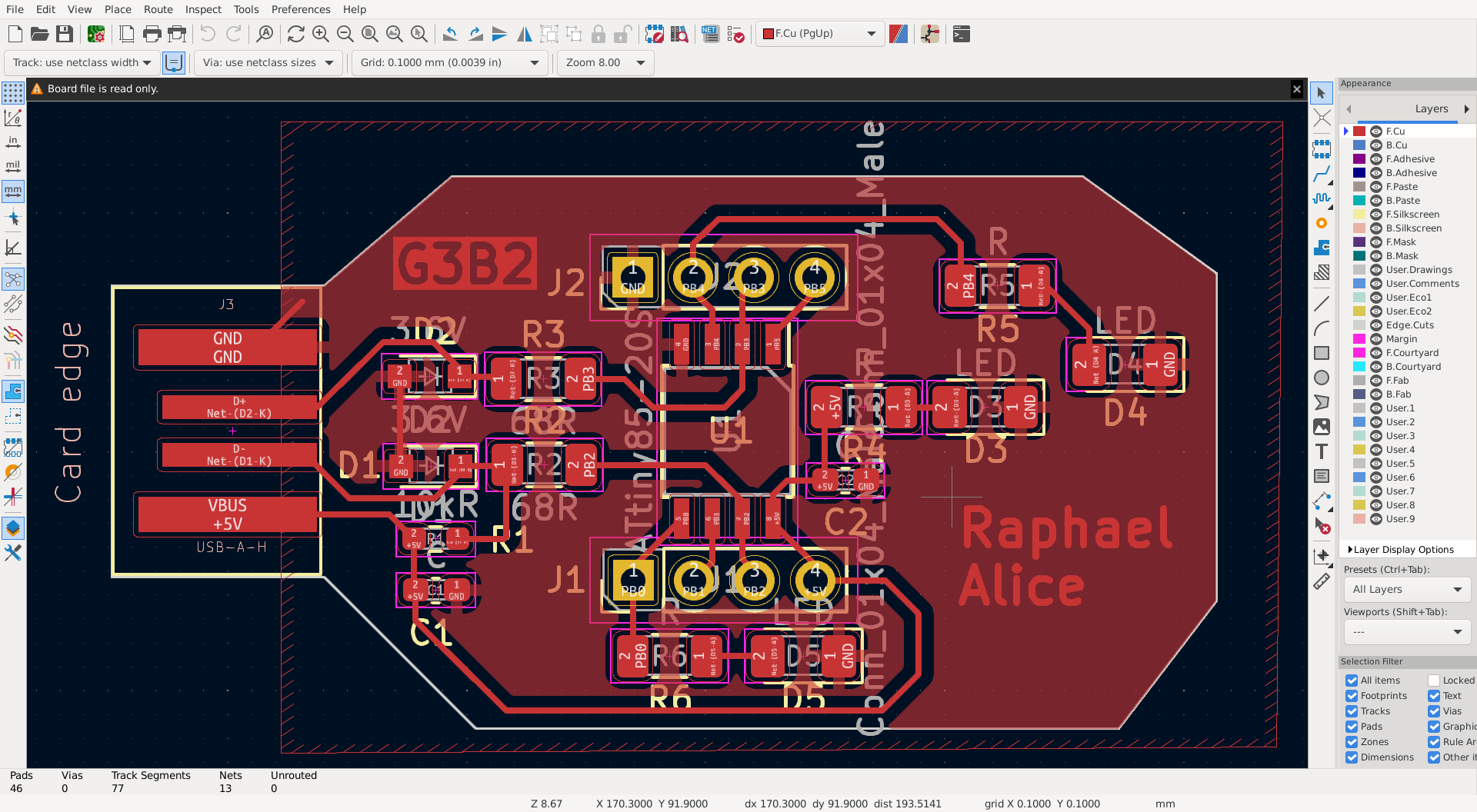
Task: Toggle B.Cu layer visibility eye
Action: point(1376,145)
